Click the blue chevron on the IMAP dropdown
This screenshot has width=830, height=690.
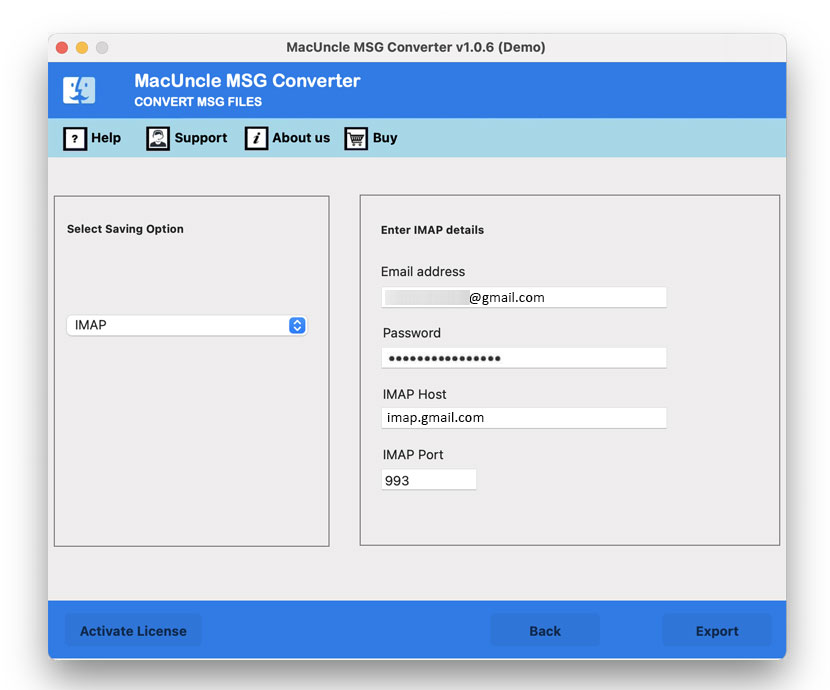coord(296,325)
